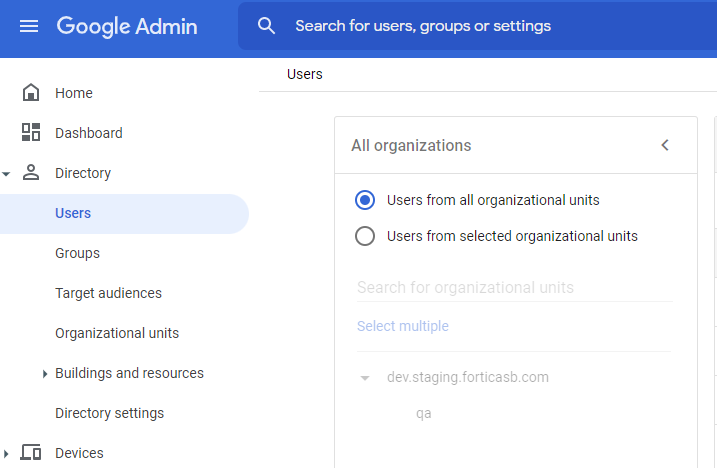This screenshot has width=717, height=468.
Task: Go to Target audiences page
Action: (108, 293)
